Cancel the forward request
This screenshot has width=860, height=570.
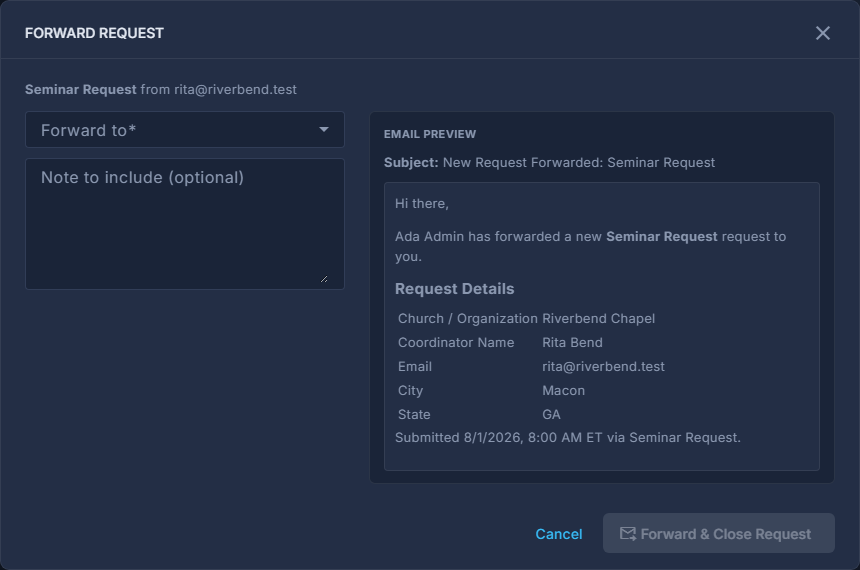(x=558, y=534)
